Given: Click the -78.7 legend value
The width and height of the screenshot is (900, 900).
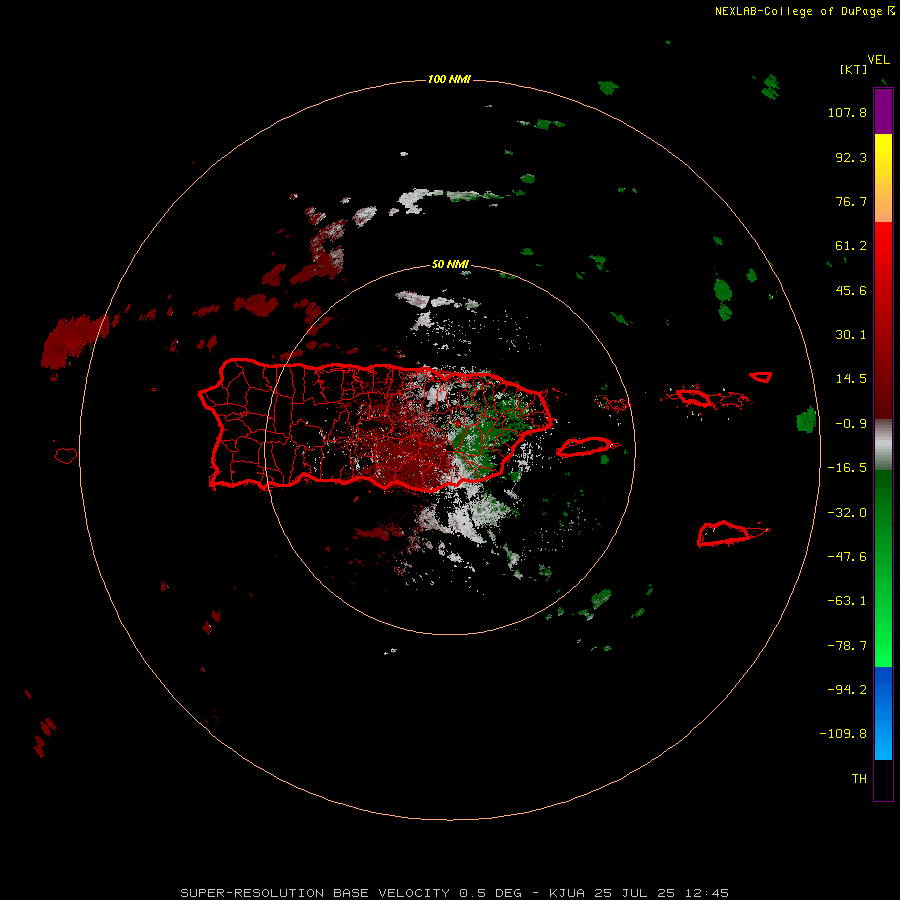Looking at the screenshot, I should pyautogui.click(x=847, y=646).
